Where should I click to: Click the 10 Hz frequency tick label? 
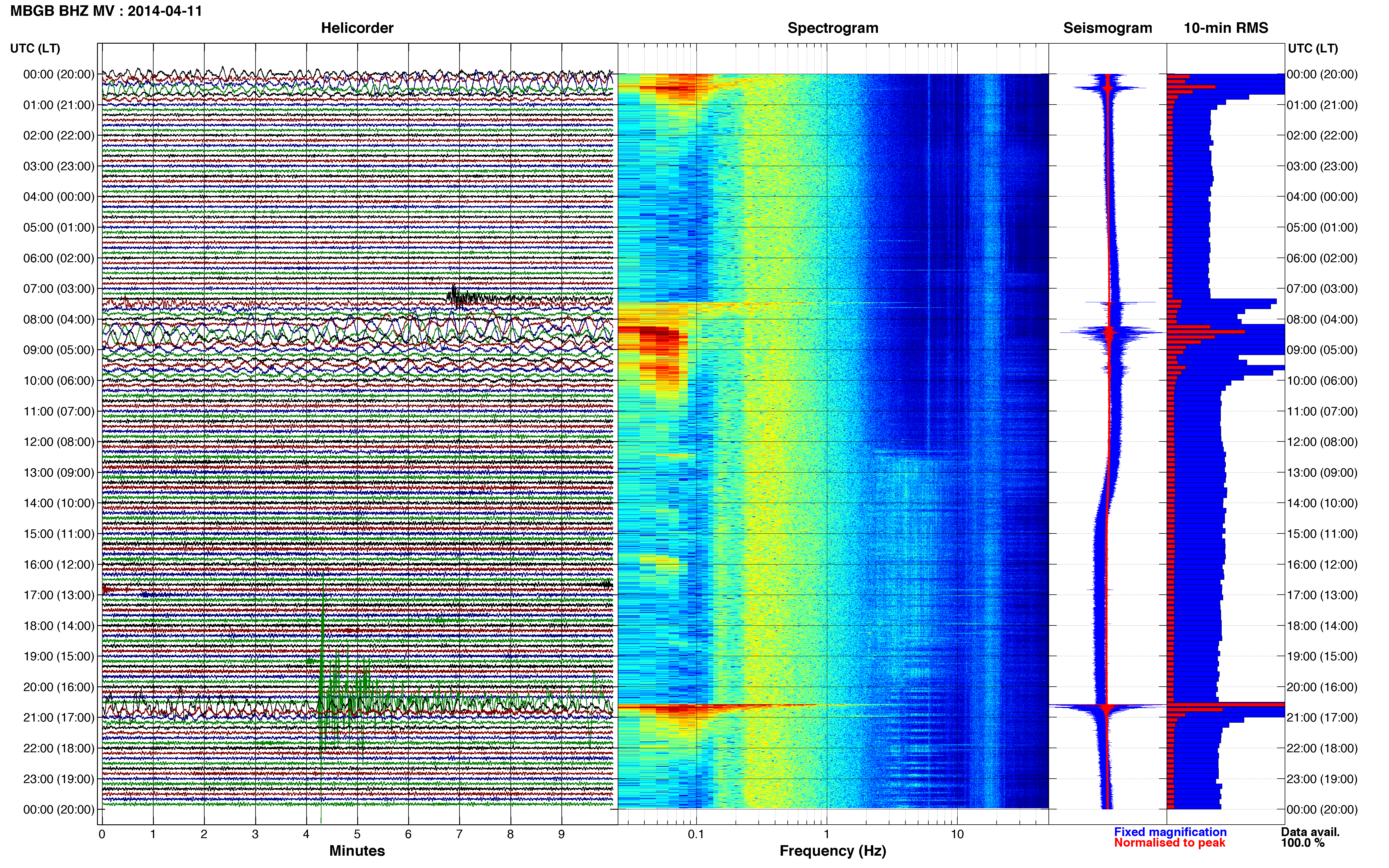tap(957, 834)
